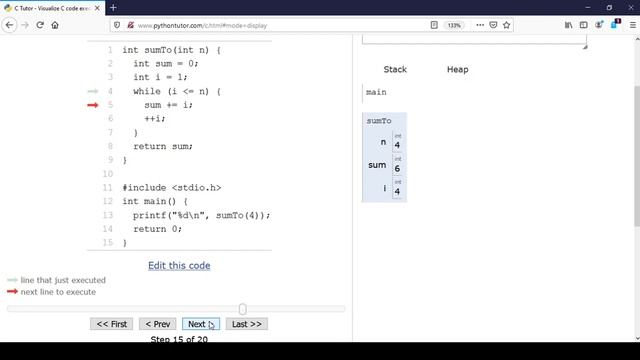Click code line '#include <stdio.h>'
This screenshot has height=360, width=640.
pos(171,188)
